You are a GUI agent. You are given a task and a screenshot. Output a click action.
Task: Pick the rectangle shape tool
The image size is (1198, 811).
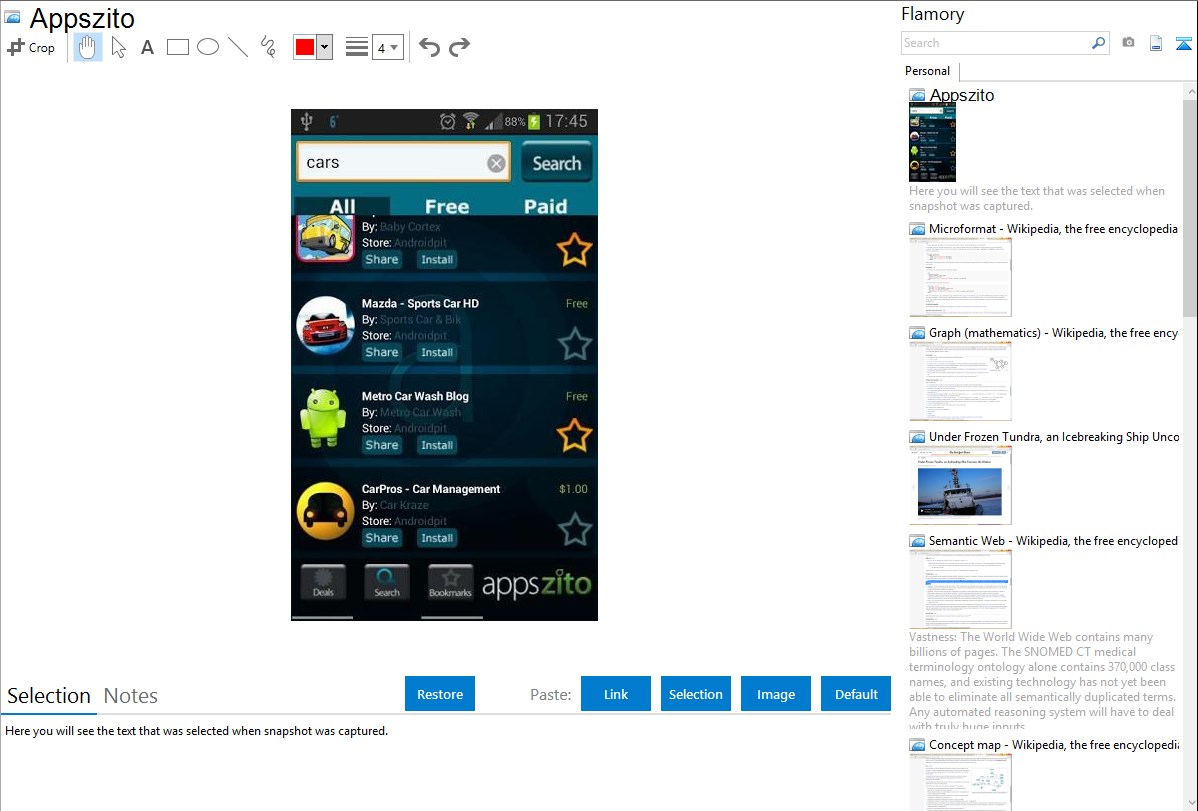click(177, 47)
